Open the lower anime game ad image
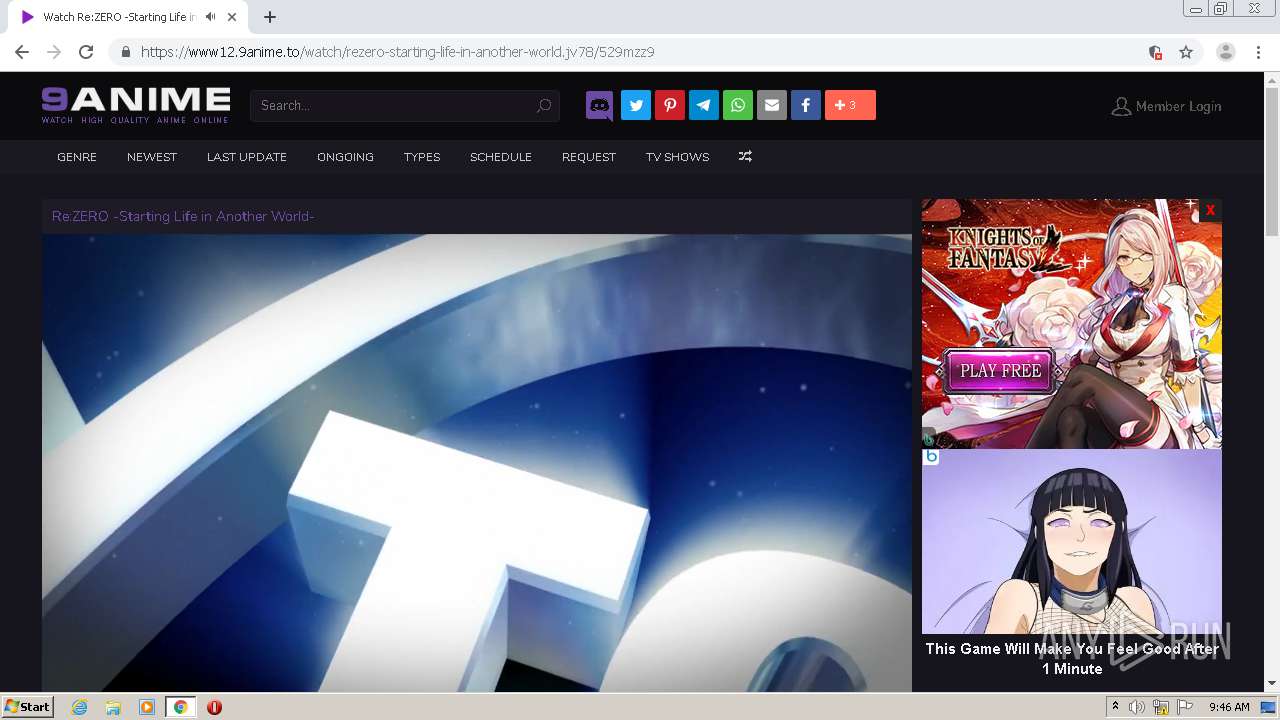This screenshot has width=1280, height=720. tap(1072, 541)
